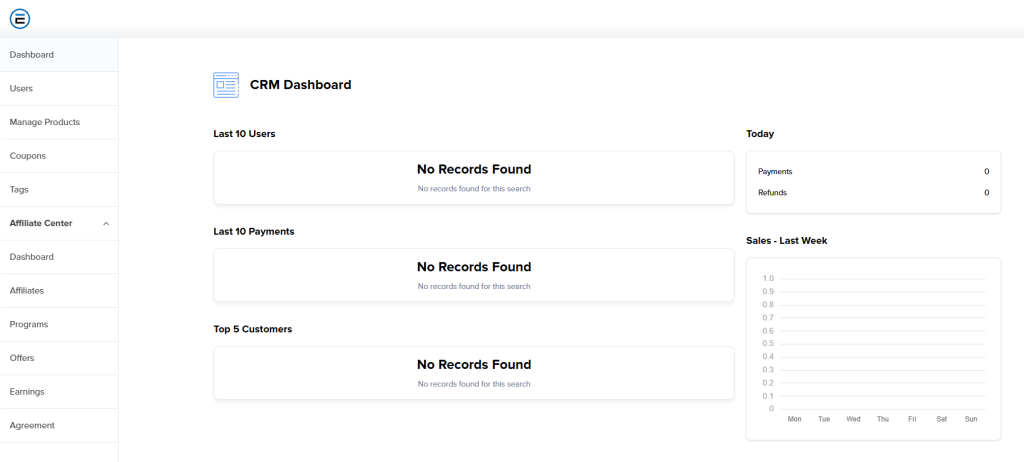This screenshot has height=462, width=1024.
Task: Go to Manage Products
Action: [x=59, y=122]
